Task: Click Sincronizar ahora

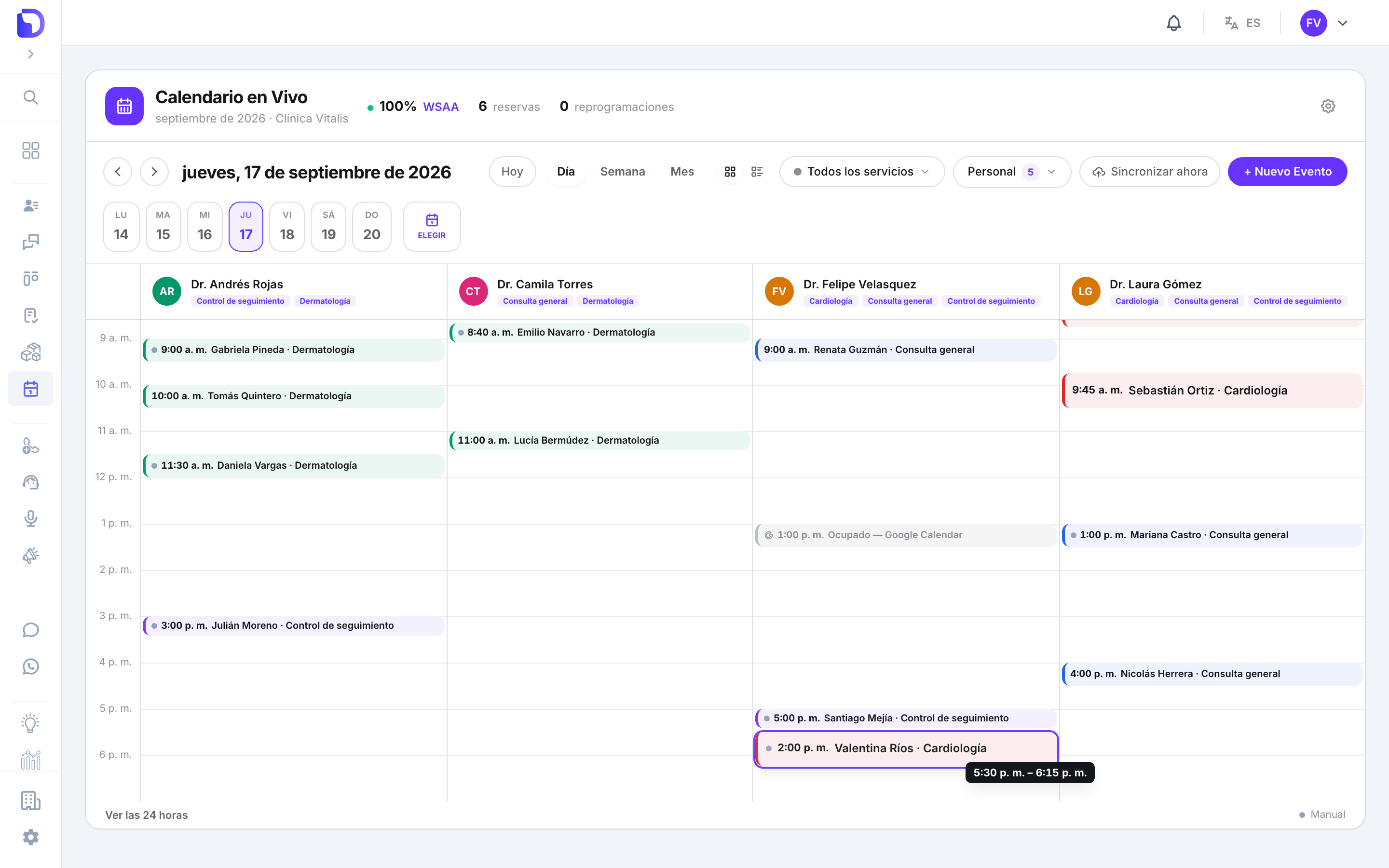Action: click(x=1150, y=172)
